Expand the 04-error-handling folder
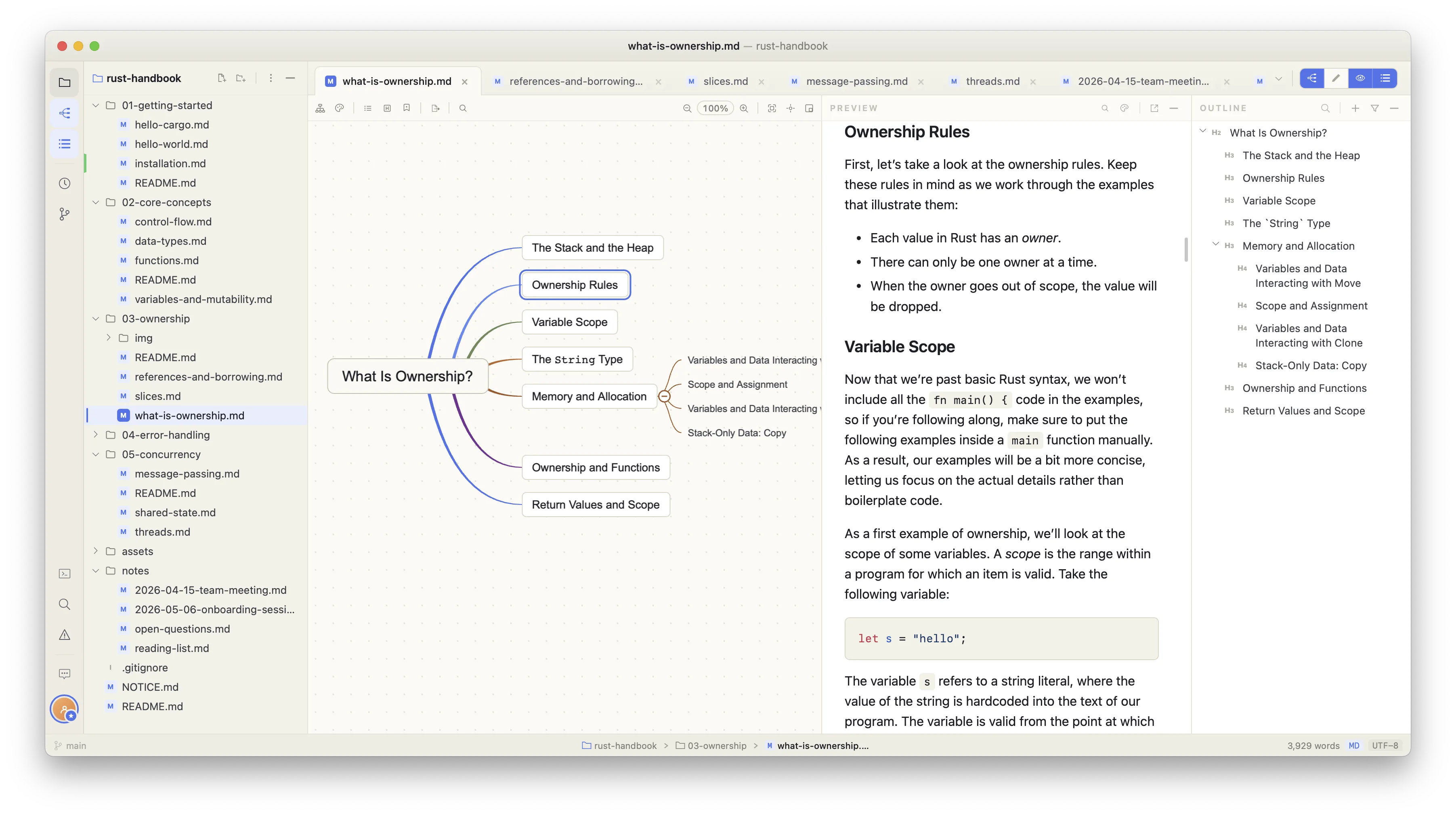Viewport: 1456px width, 816px height. pos(96,434)
